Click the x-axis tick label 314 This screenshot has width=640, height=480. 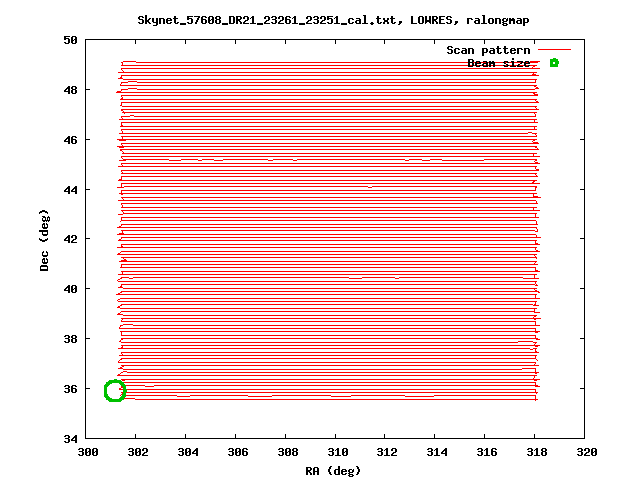437,452
